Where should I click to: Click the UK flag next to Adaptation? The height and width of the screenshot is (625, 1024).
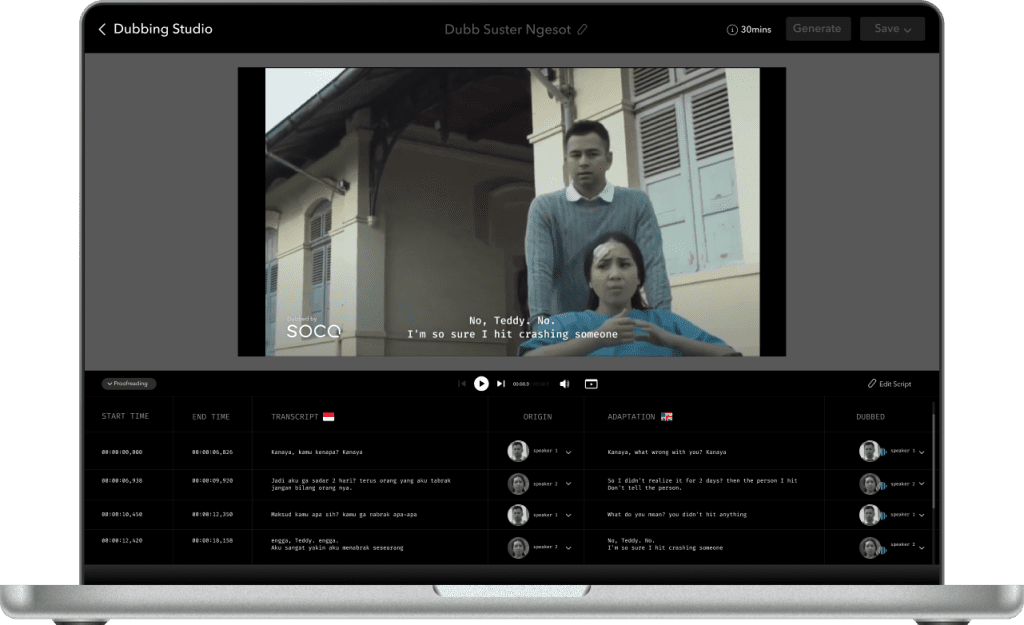(667, 416)
